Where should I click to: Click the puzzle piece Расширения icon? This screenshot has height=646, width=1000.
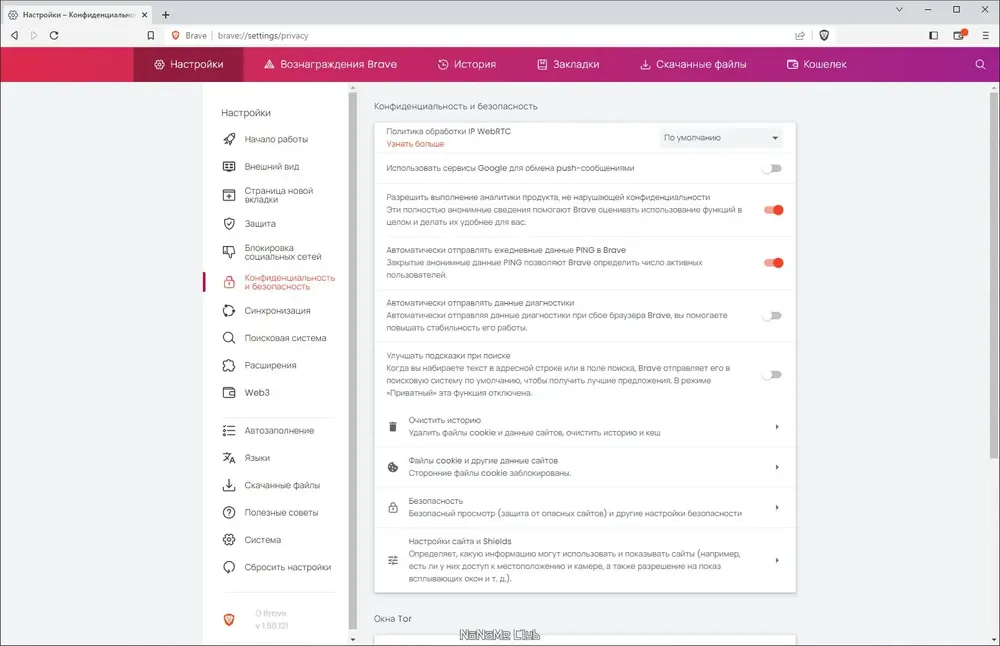pyautogui.click(x=229, y=365)
